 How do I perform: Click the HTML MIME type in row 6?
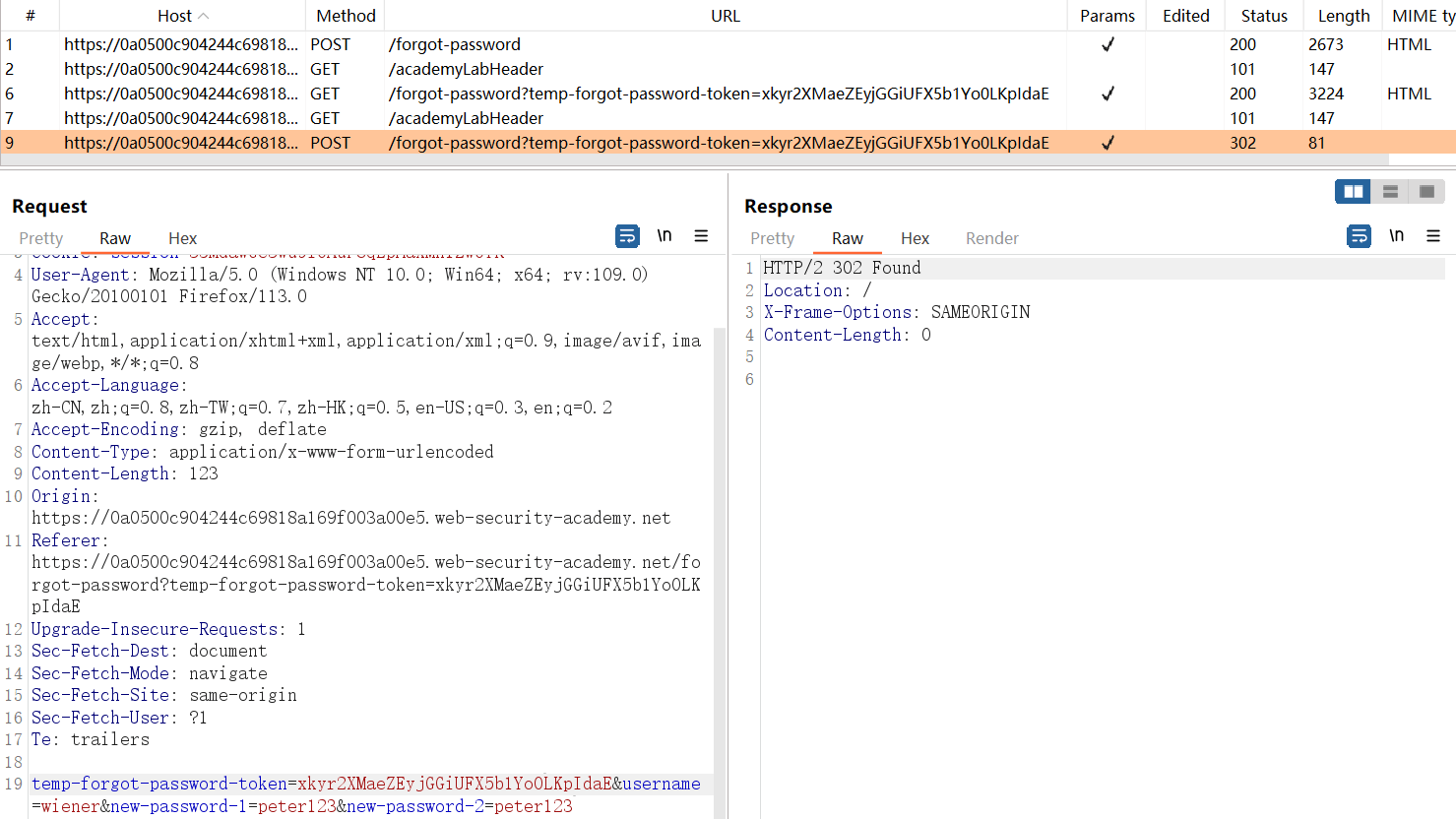tap(1409, 94)
